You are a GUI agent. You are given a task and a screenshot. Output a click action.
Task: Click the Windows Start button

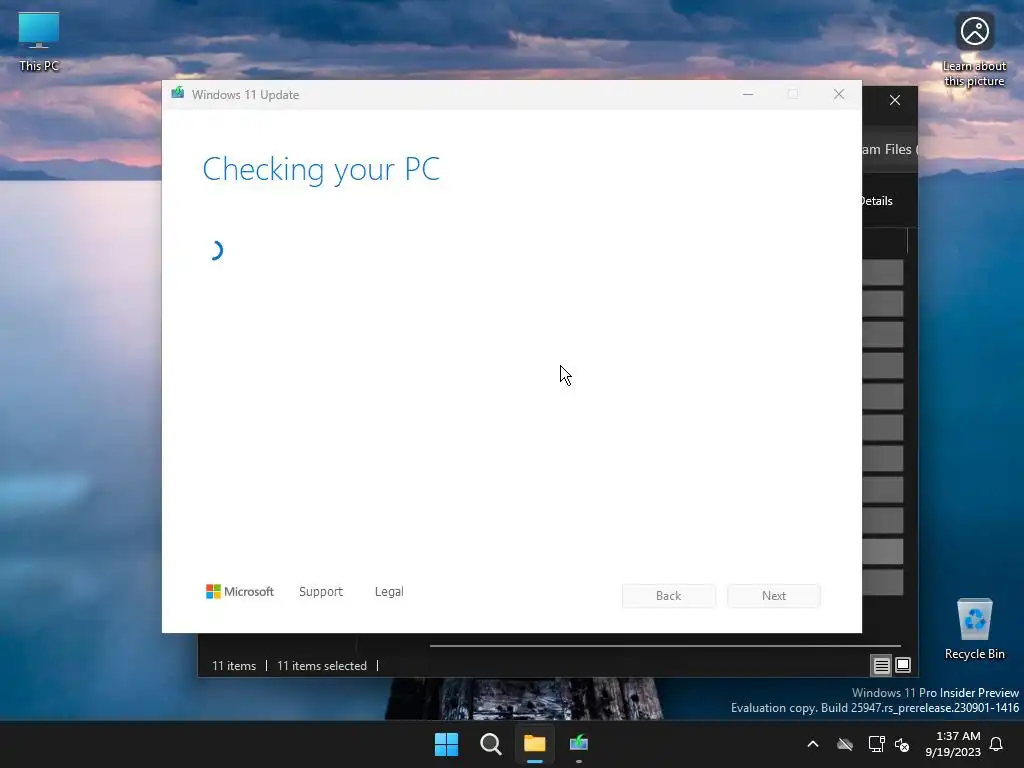click(447, 744)
